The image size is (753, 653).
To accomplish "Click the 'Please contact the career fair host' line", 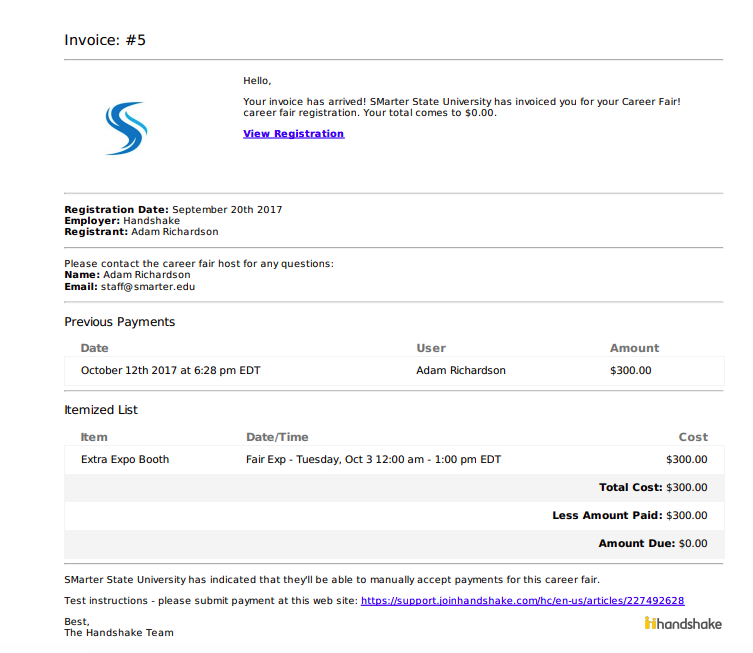I will [x=199, y=264].
